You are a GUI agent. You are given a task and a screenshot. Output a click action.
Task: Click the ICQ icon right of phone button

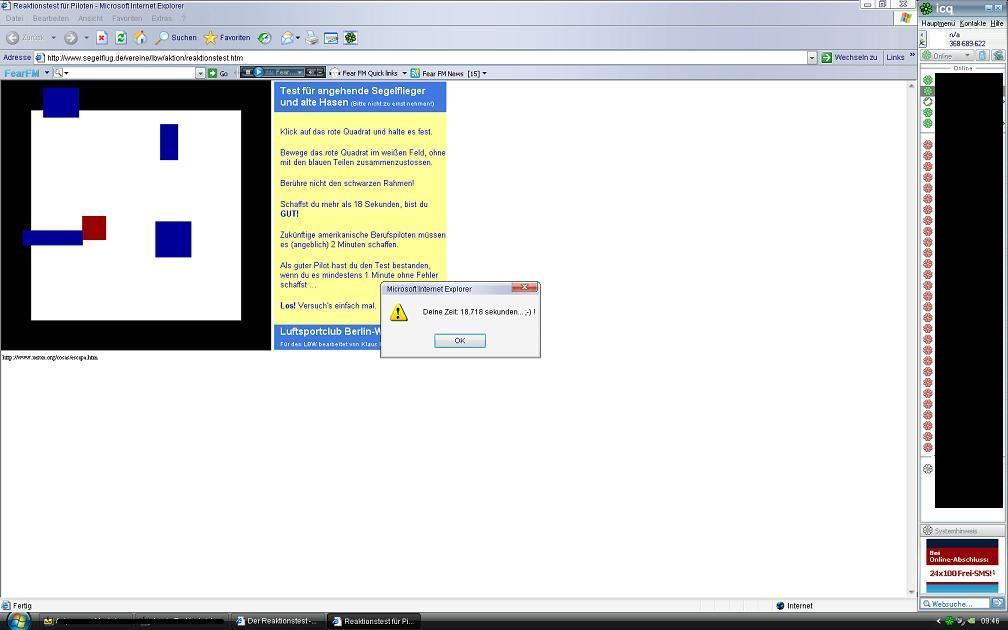point(998,56)
